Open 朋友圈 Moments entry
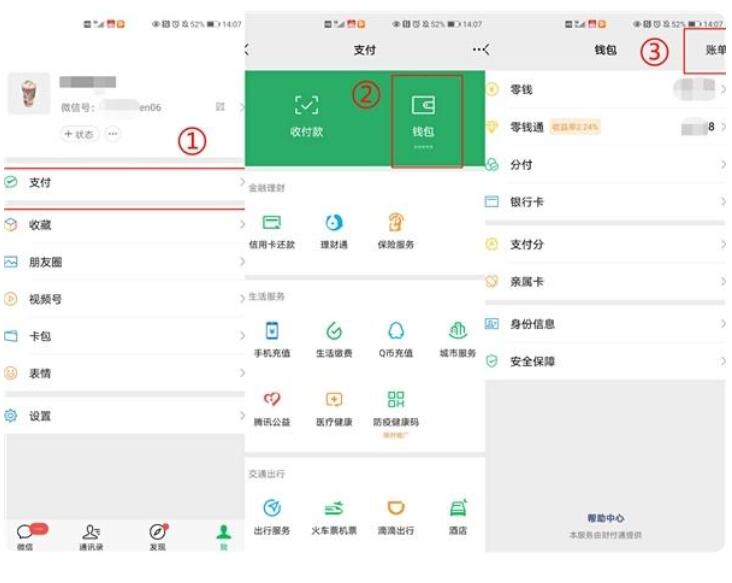This screenshot has width=732, height=583. point(124,262)
